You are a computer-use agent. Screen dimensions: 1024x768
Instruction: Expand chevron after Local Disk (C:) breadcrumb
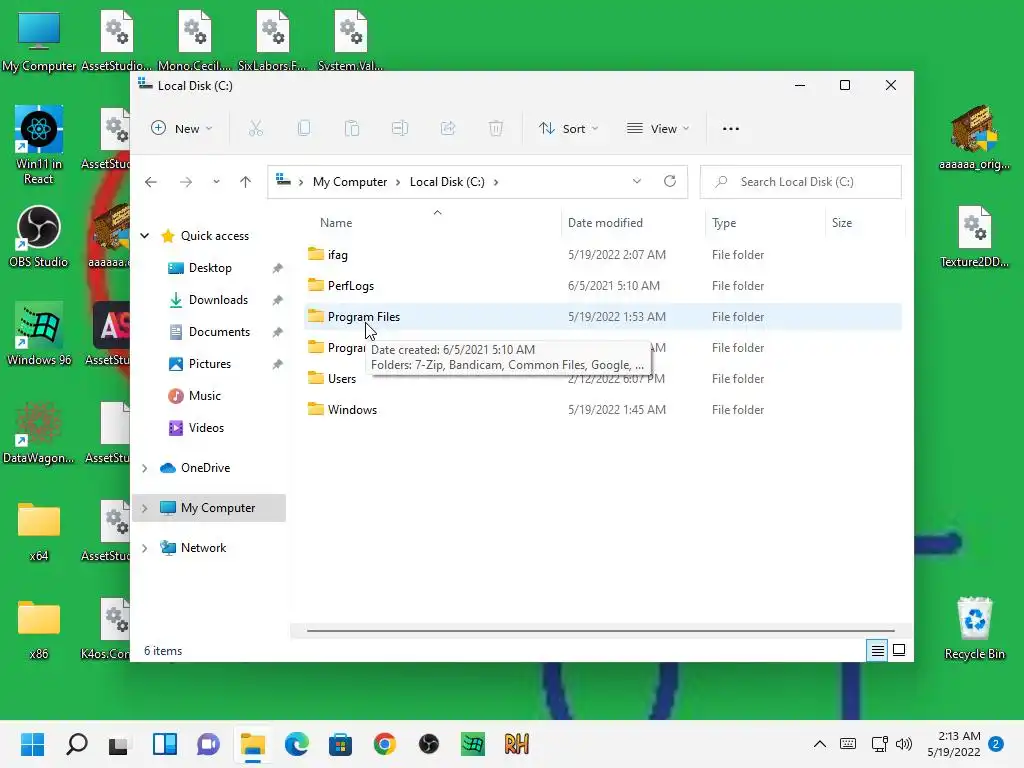496,182
